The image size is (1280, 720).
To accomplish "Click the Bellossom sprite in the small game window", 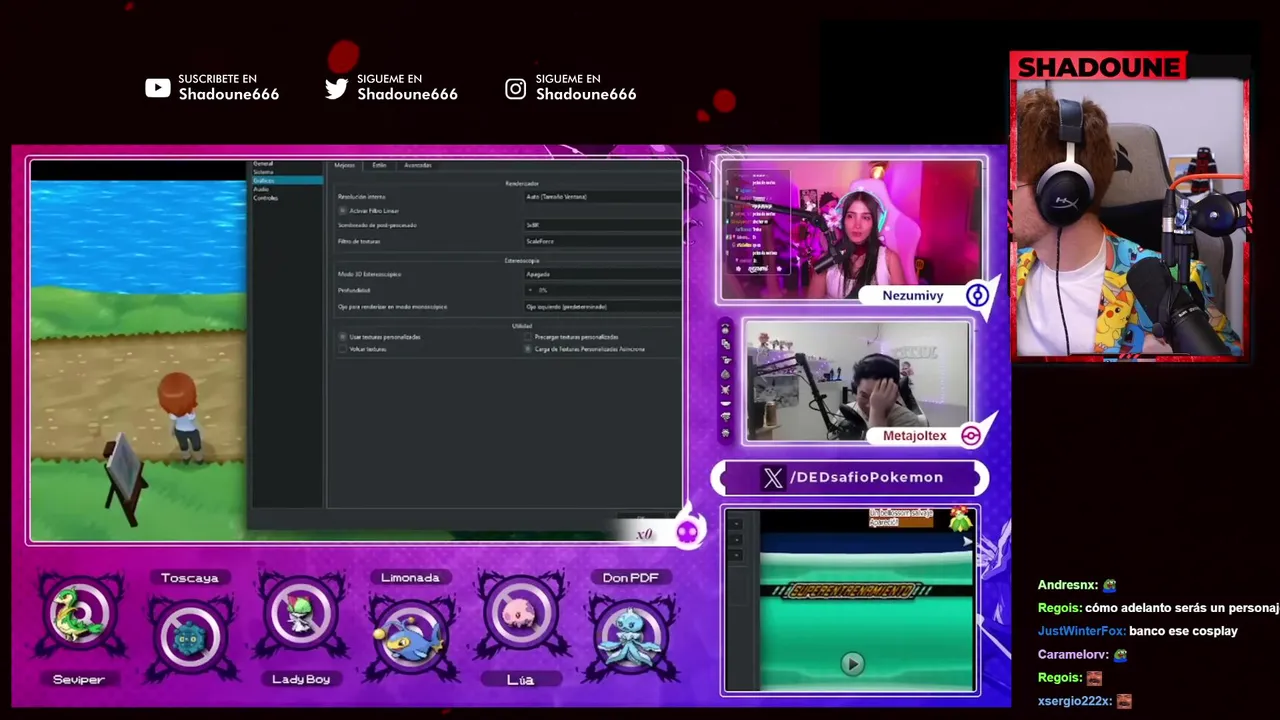I will pyautogui.click(x=960, y=519).
